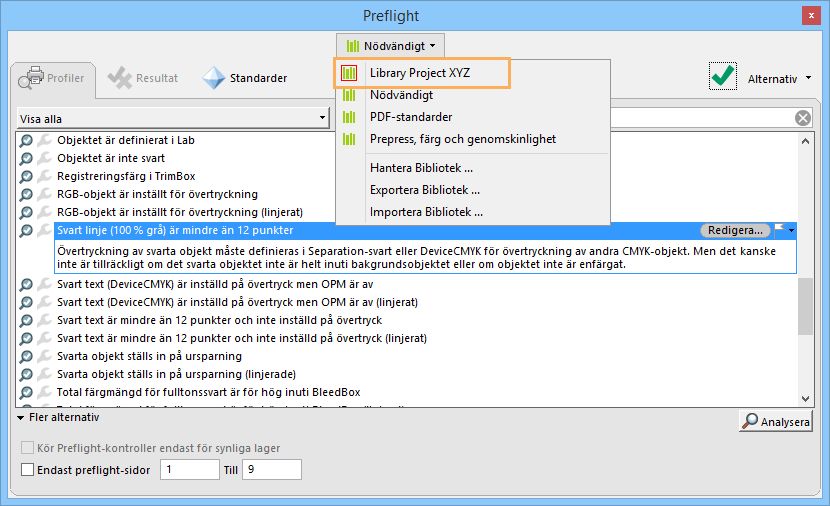Click the list scroll down arrow
830x506 pixels.
click(x=805, y=399)
